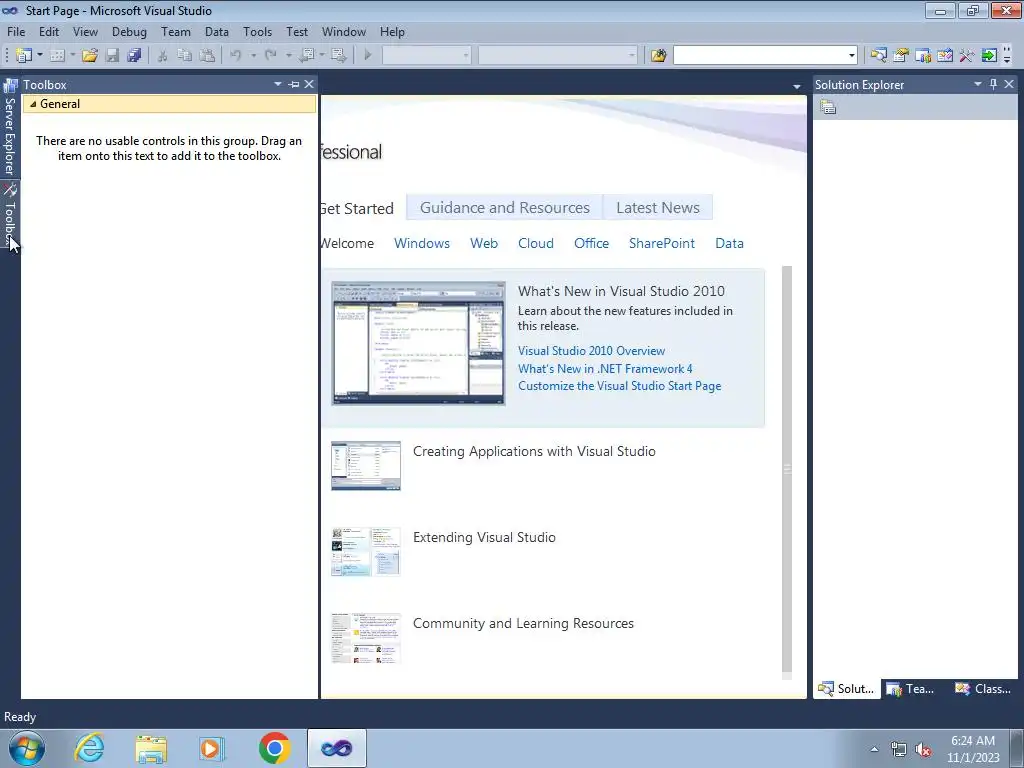Click Extending Visual Studio heading
This screenshot has width=1024, height=768.
pyautogui.click(x=485, y=537)
